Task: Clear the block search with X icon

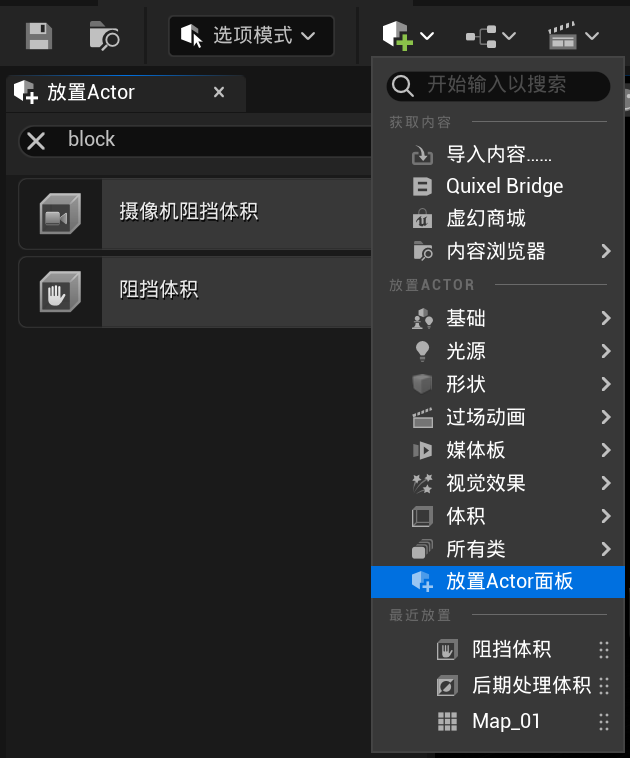Action: [x=36, y=141]
